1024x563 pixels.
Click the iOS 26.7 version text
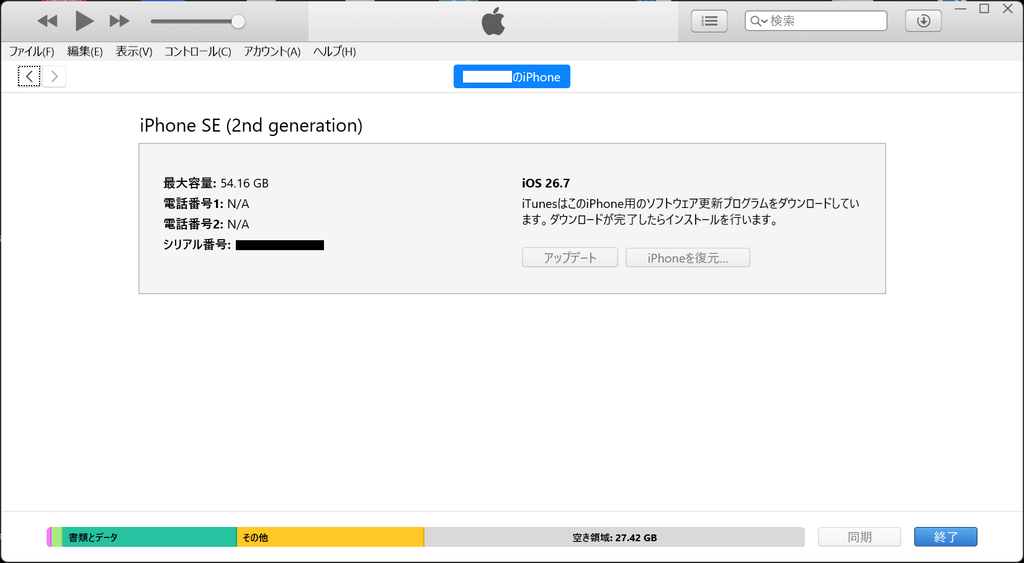tap(545, 183)
